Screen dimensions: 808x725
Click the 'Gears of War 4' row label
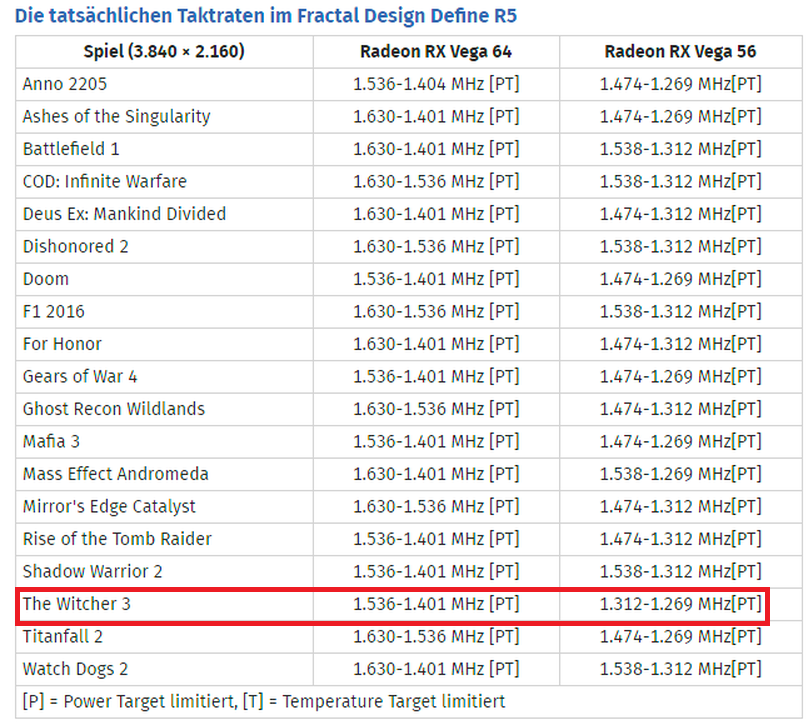[80, 376]
